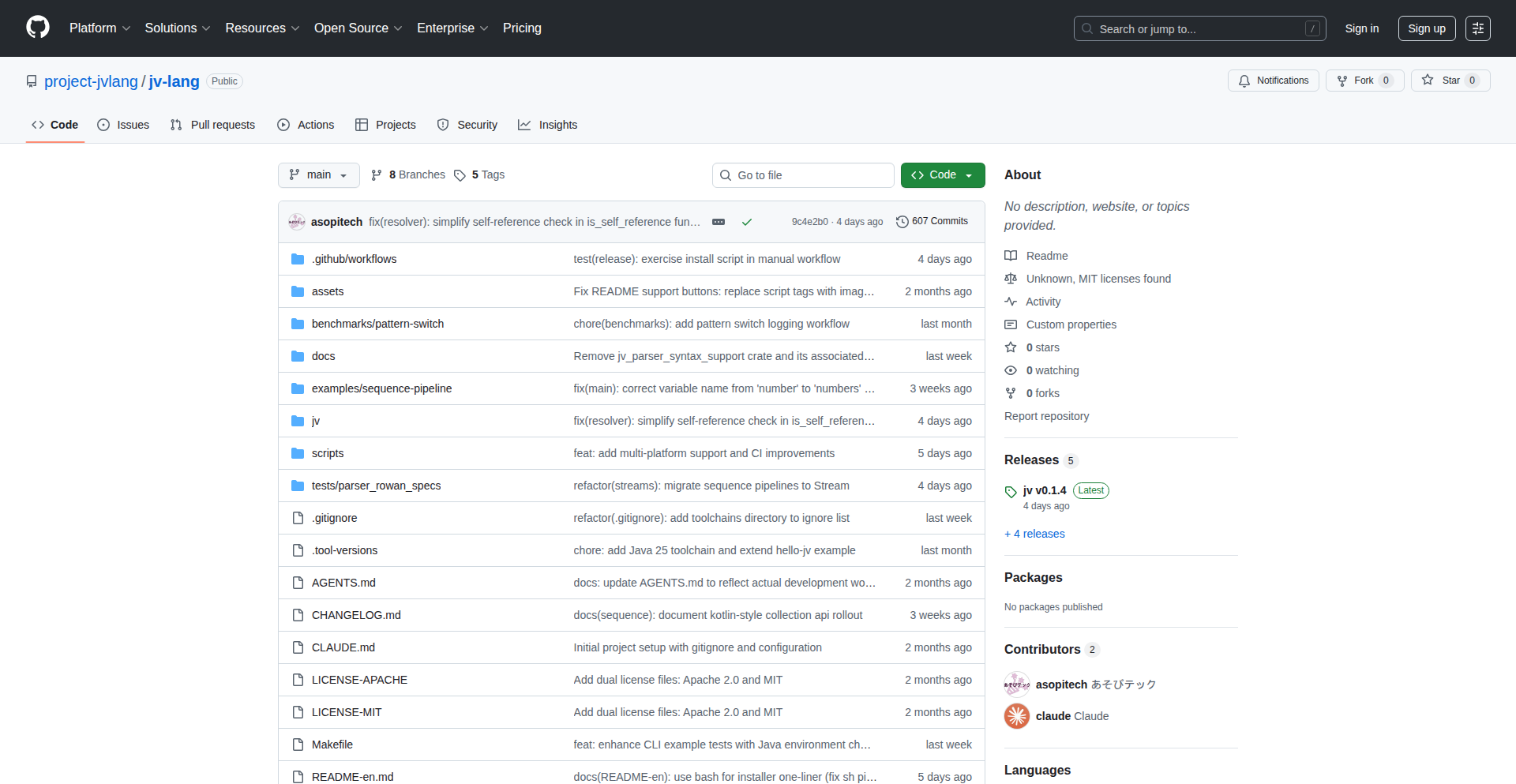Viewport: 1516px width, 784px height.
Task: Click the fork icon beside 0 forks
Action: (x=1011, y=393)
